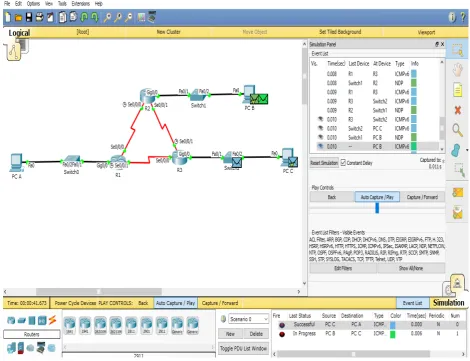Activate the Place Note tool
This screenshot has width=470, height=361.
click(457, 90)
